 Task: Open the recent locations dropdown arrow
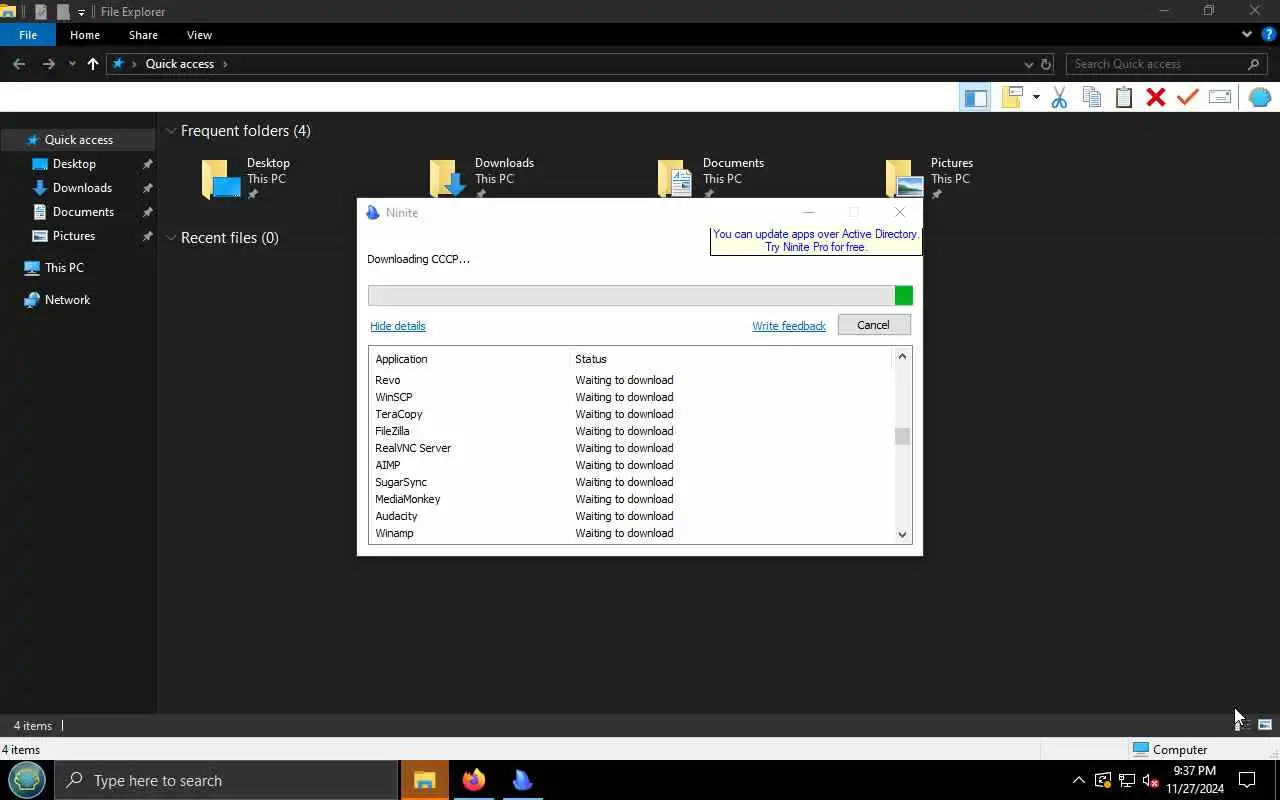72,64
